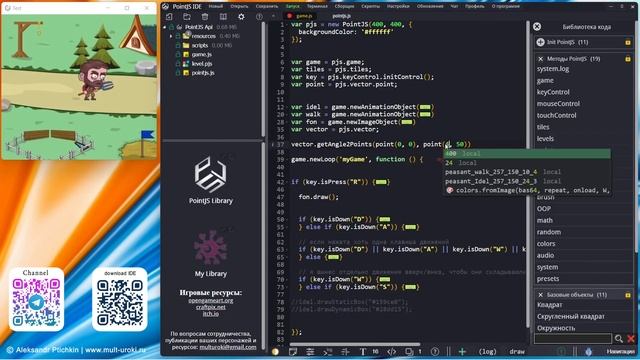640x360 pixels.
Task: Open the Настройки menu
Action: click(398, 6)
